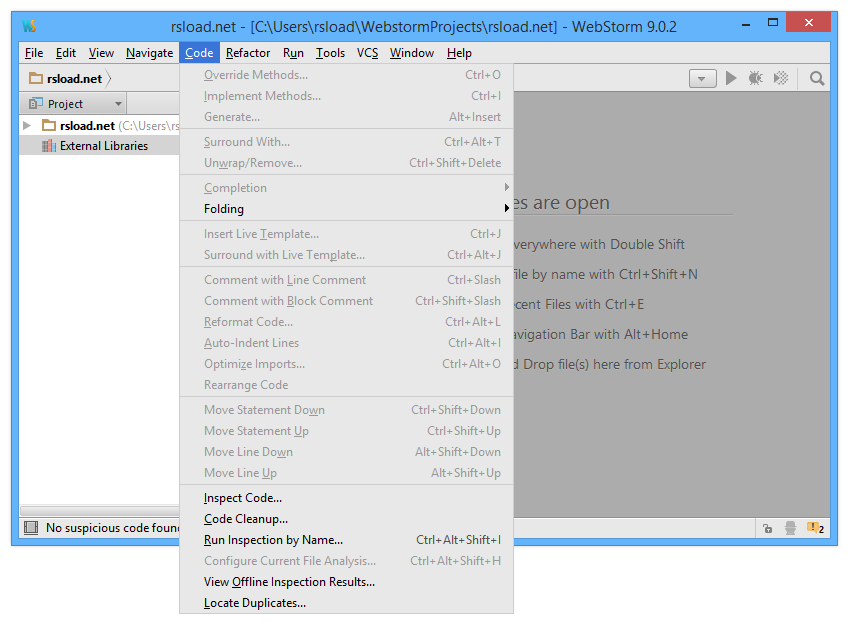Screen dimensions: 852x635
Task: Open the Navigate menu
Action: [x=149, y=53]
